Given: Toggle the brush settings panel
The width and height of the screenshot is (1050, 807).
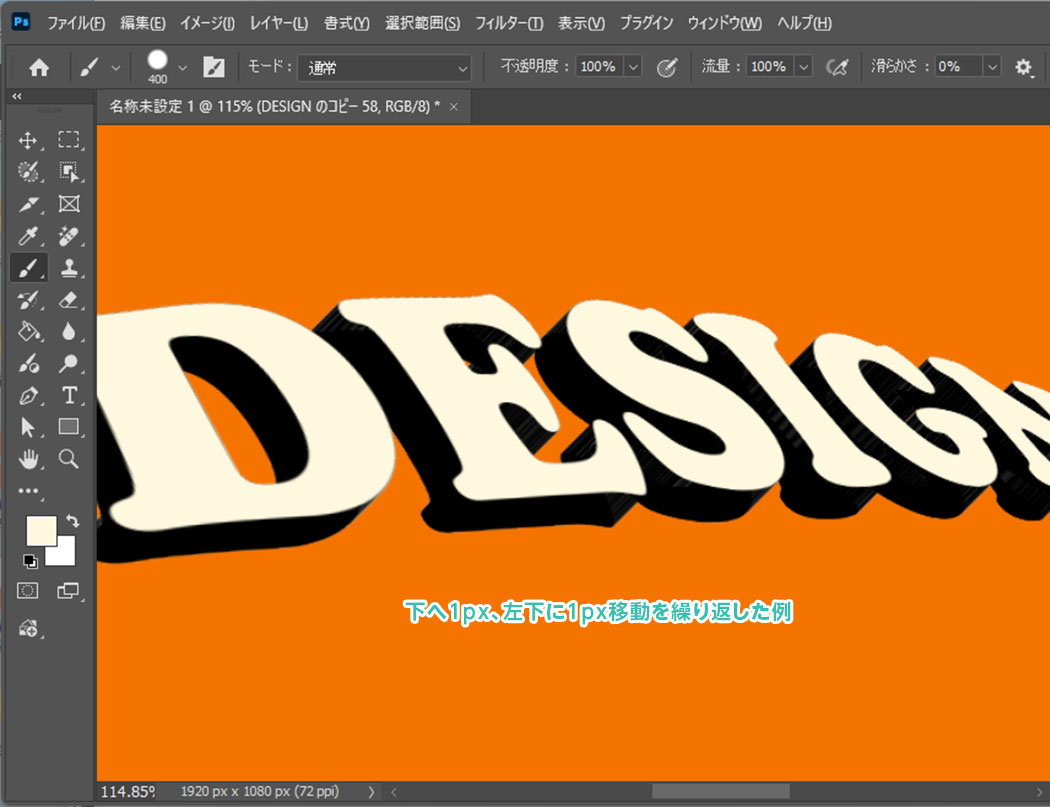Looking at the screenshot, I should coord(214,67).
